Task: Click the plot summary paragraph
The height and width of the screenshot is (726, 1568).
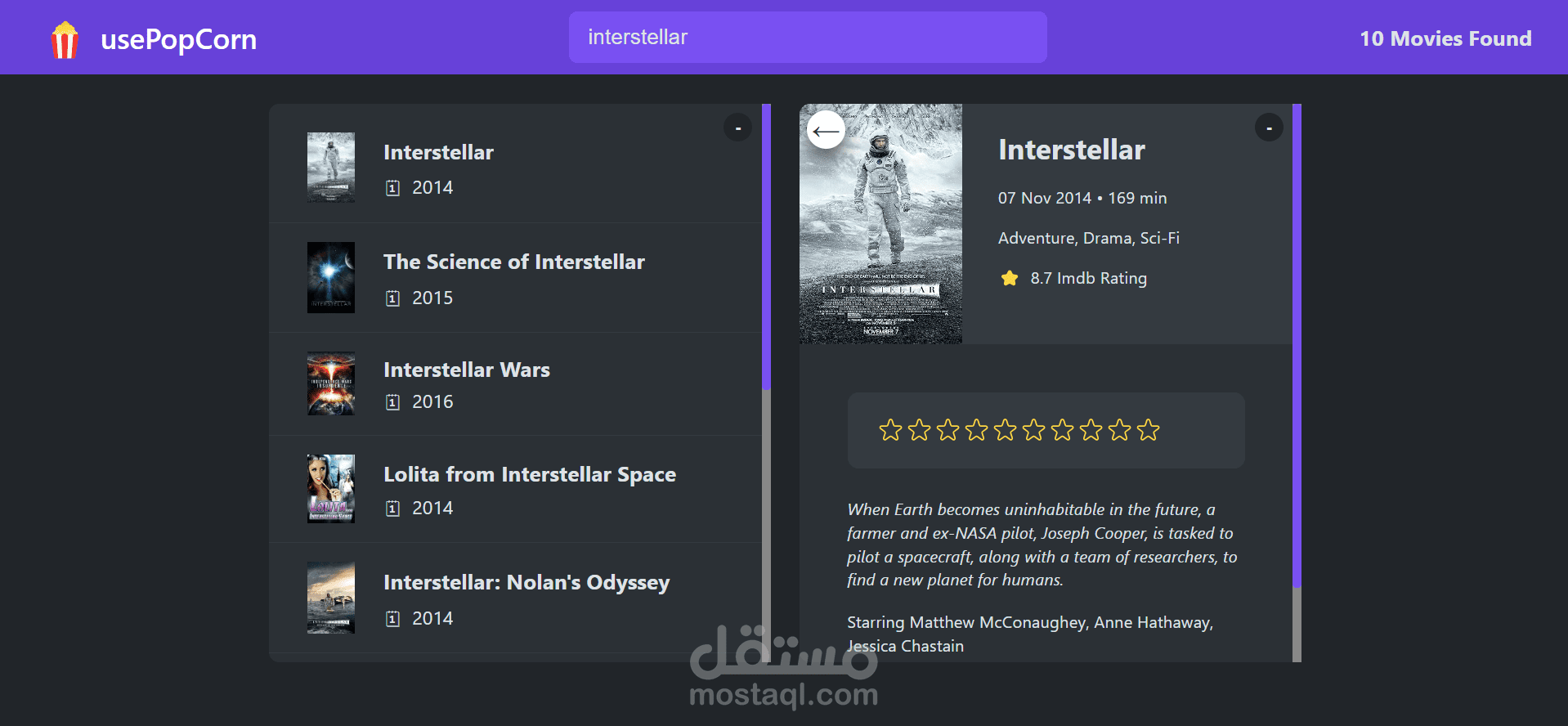Action: (1042, 544)
